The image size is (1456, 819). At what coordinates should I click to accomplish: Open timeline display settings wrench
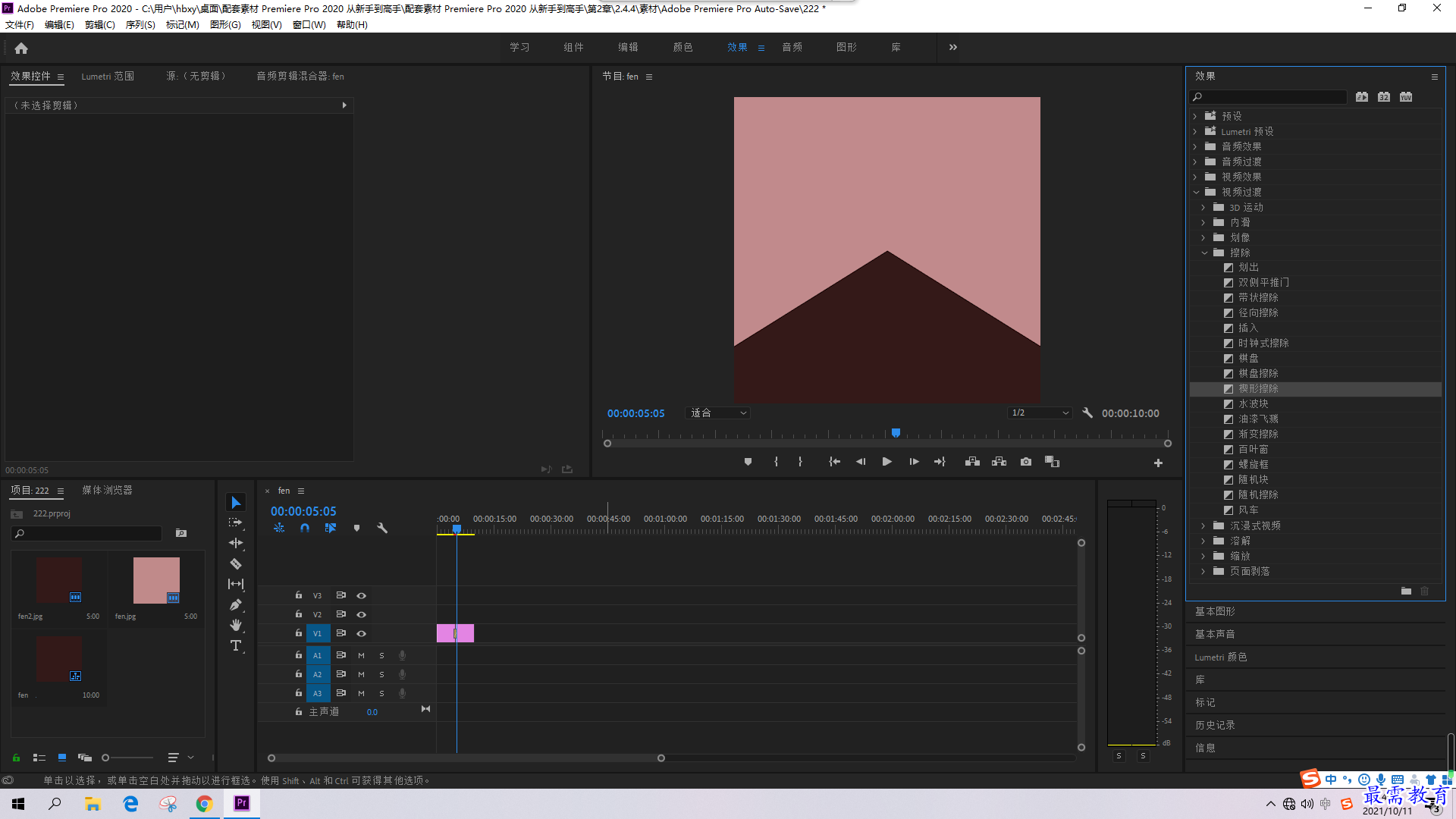pos(382,528)
